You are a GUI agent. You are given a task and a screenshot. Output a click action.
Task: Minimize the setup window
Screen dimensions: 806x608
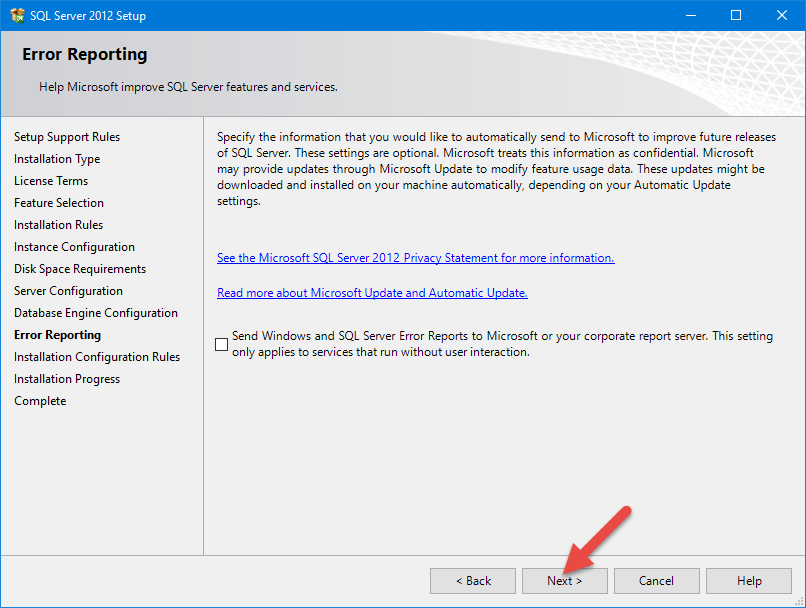pyautogui.click(x=690, y=15)
